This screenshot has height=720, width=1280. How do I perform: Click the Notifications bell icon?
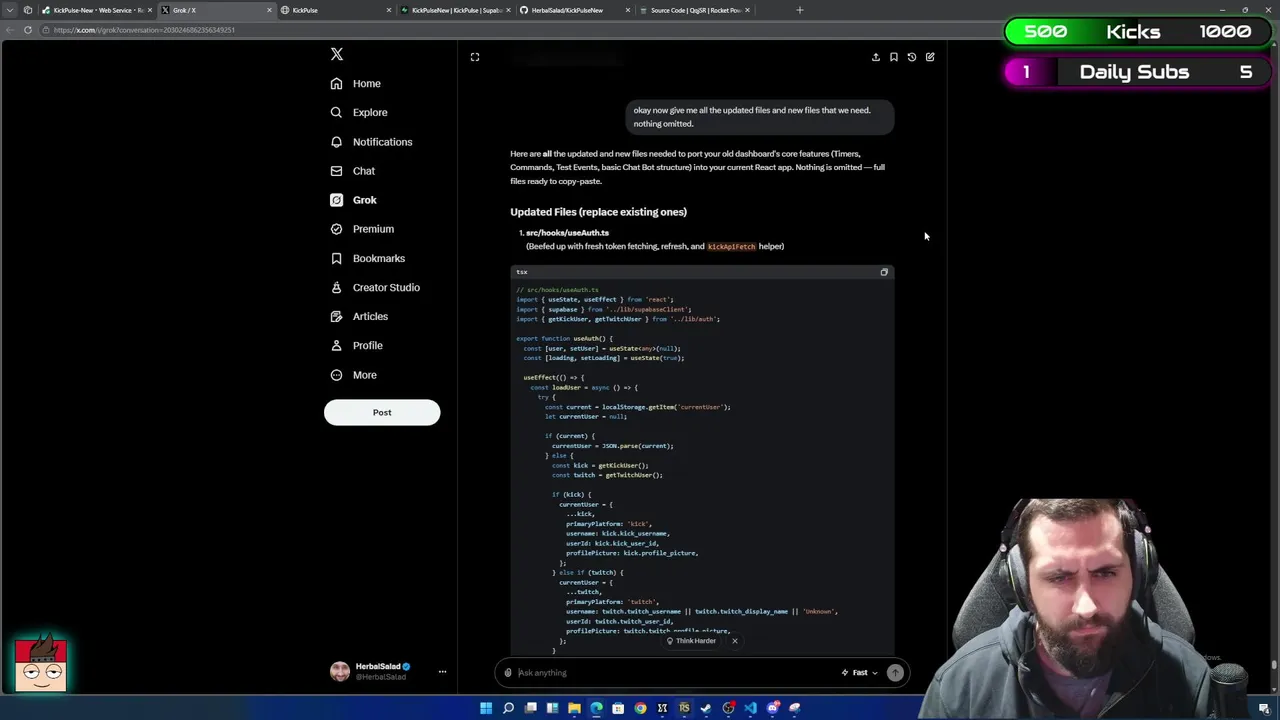337,142
